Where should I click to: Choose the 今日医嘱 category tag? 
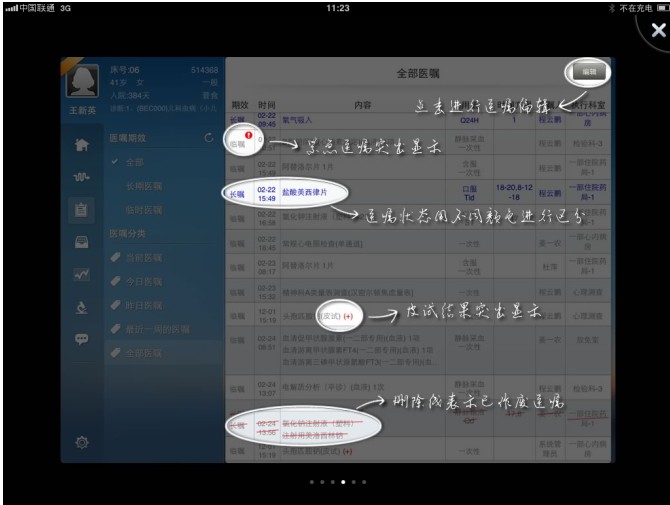[144, 281]
